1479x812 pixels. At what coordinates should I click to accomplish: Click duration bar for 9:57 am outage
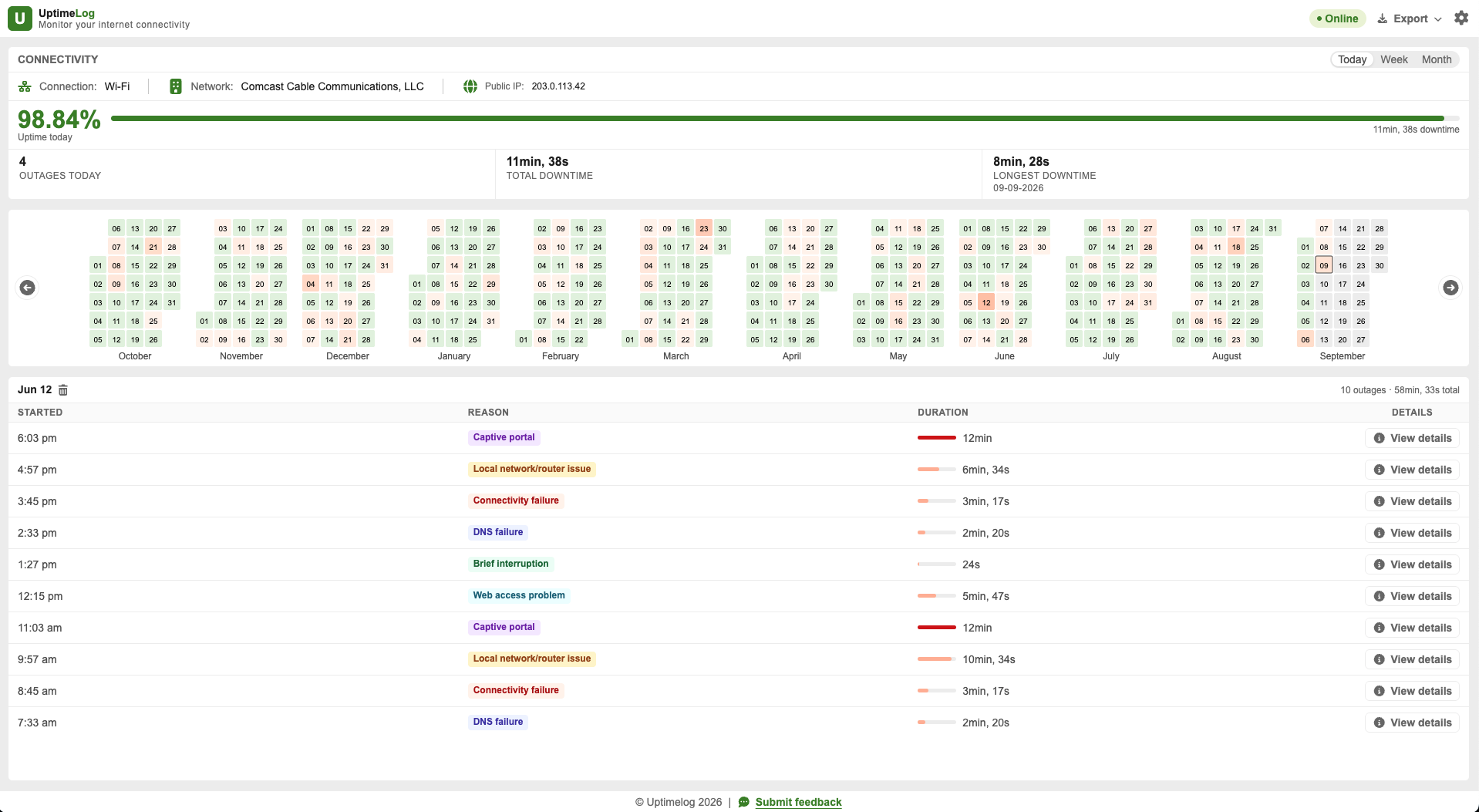click(x=937, y=659)
